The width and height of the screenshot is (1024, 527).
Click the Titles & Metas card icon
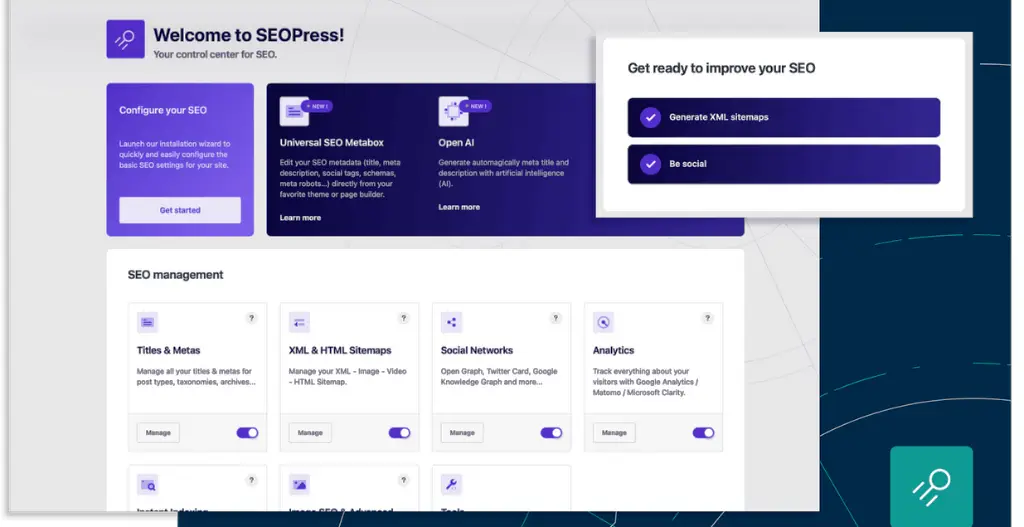(x=148, y=322)
